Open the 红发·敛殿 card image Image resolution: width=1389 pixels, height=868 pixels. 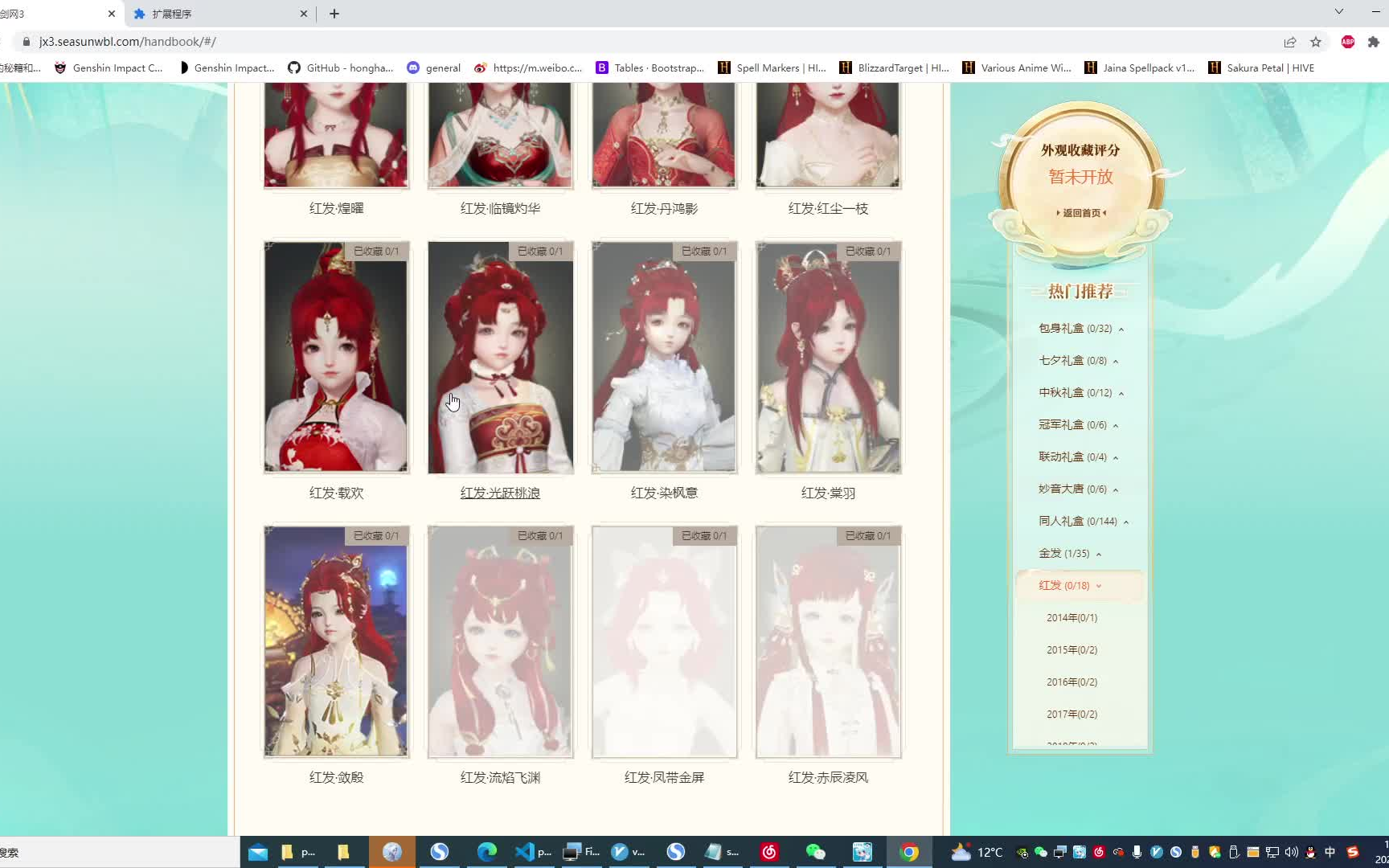336,642
